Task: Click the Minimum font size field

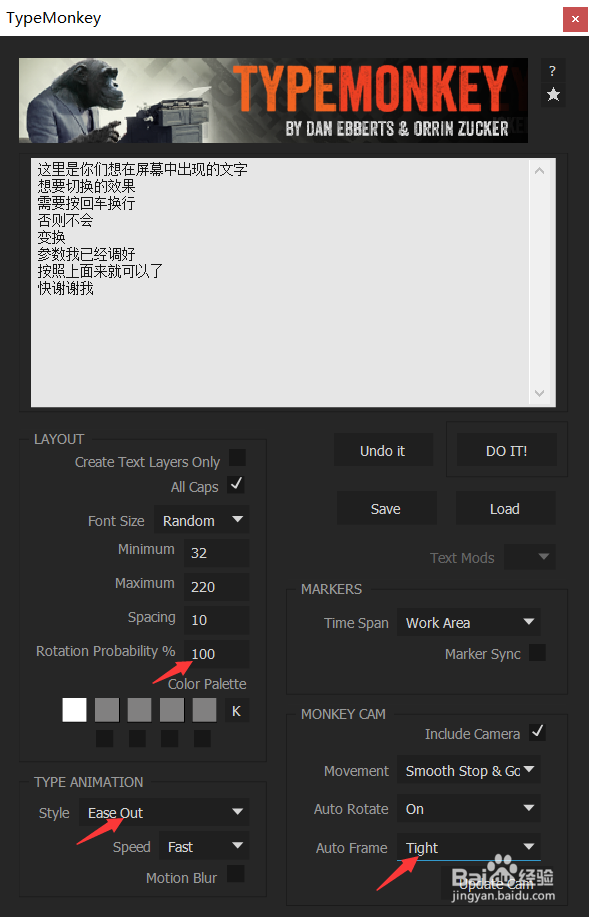Action: point(216,553)
